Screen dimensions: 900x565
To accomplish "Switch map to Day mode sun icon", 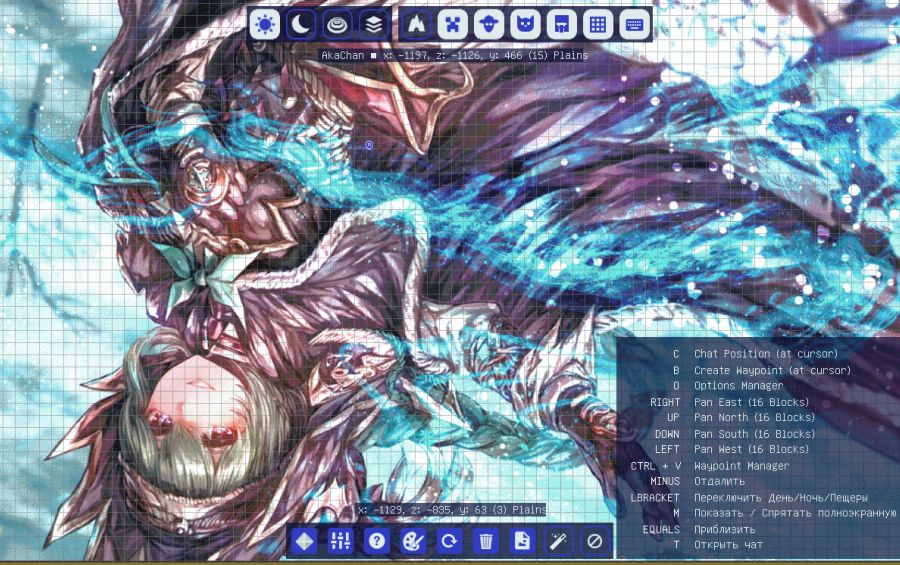I will (265, 24).
